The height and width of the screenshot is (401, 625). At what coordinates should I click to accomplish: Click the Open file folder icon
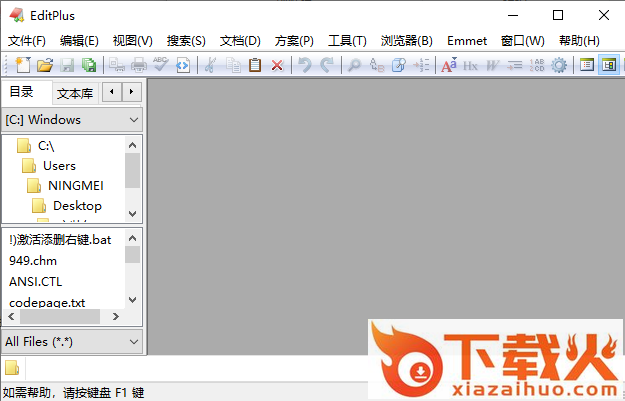coord(45,65)
